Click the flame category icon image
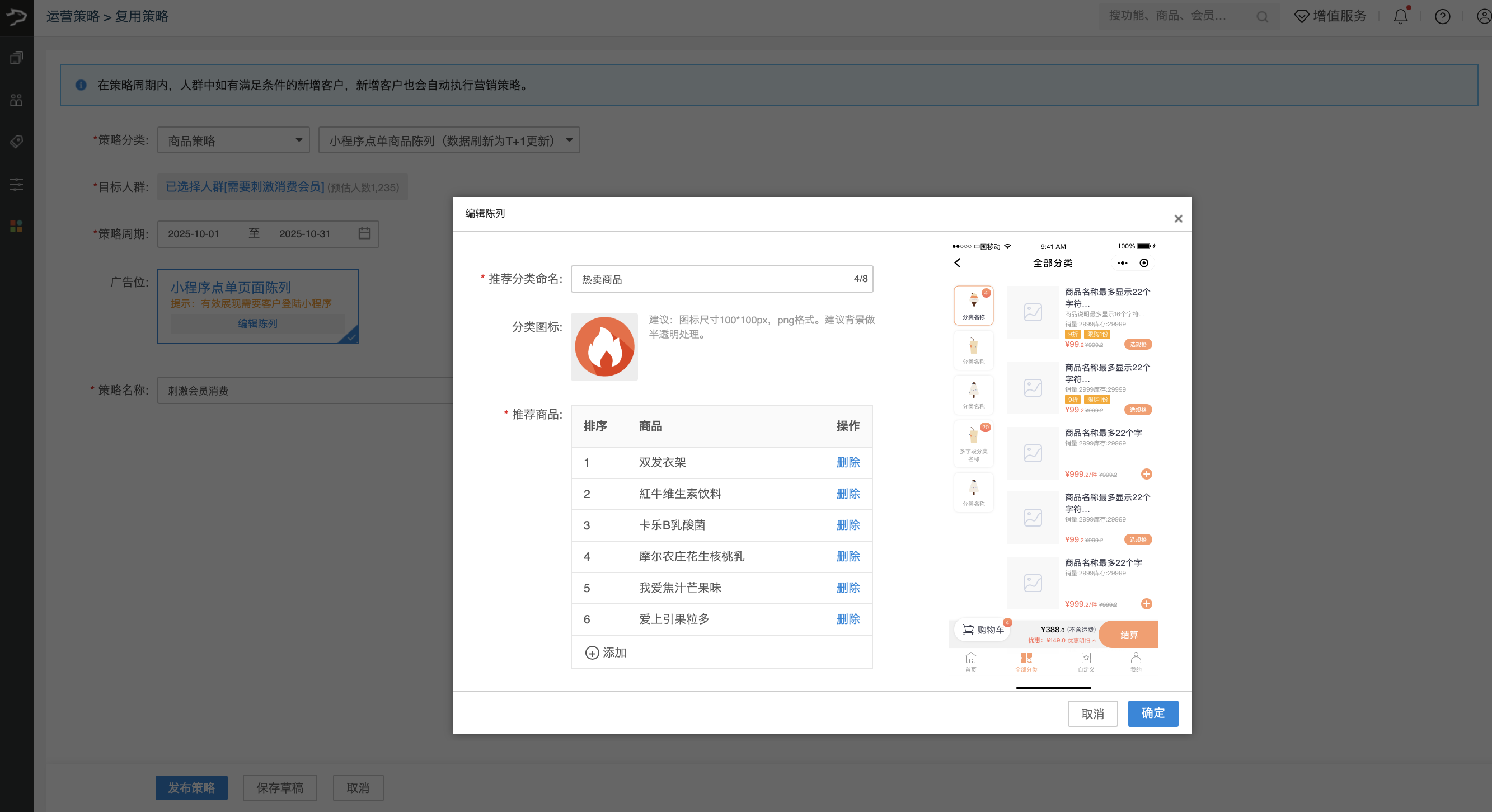The width and height of the screenshot is (1492, 812). 604,346
